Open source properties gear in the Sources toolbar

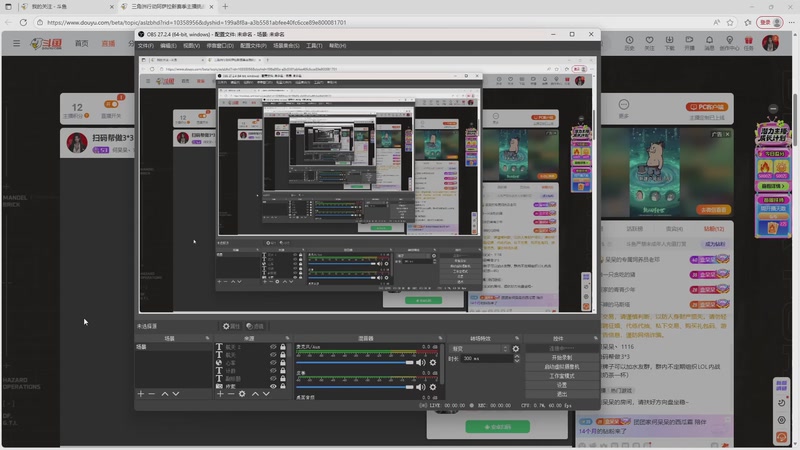coord(242,394)
